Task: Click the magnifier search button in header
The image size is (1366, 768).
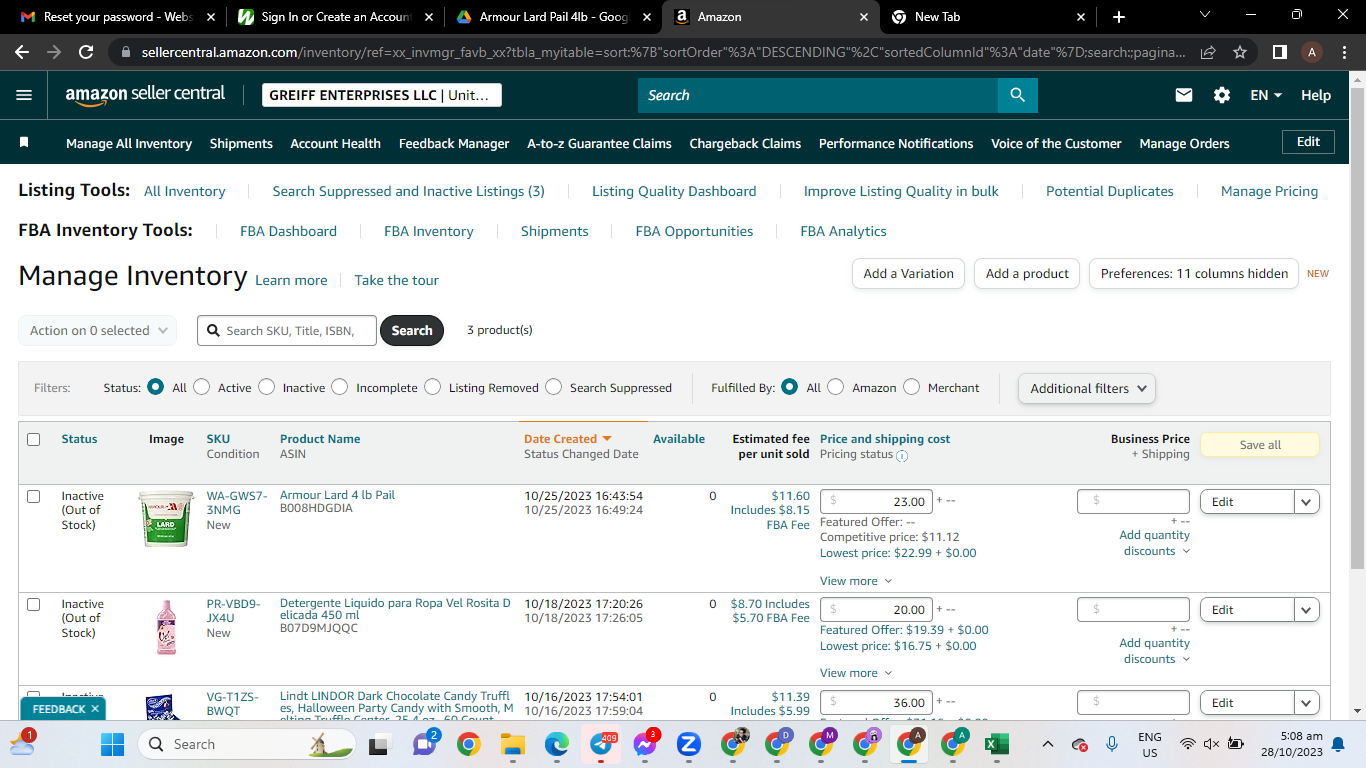Action: (x=1017, y=95)
